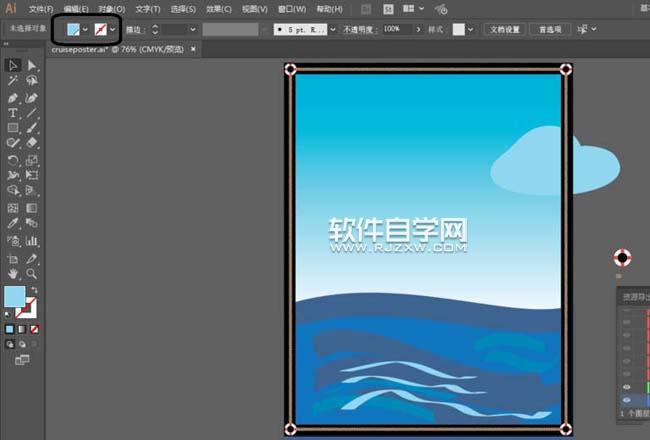Screen dimensions: 650x440
Task: Expand the control bar stroke color dropdown
Action: [112, 29]
